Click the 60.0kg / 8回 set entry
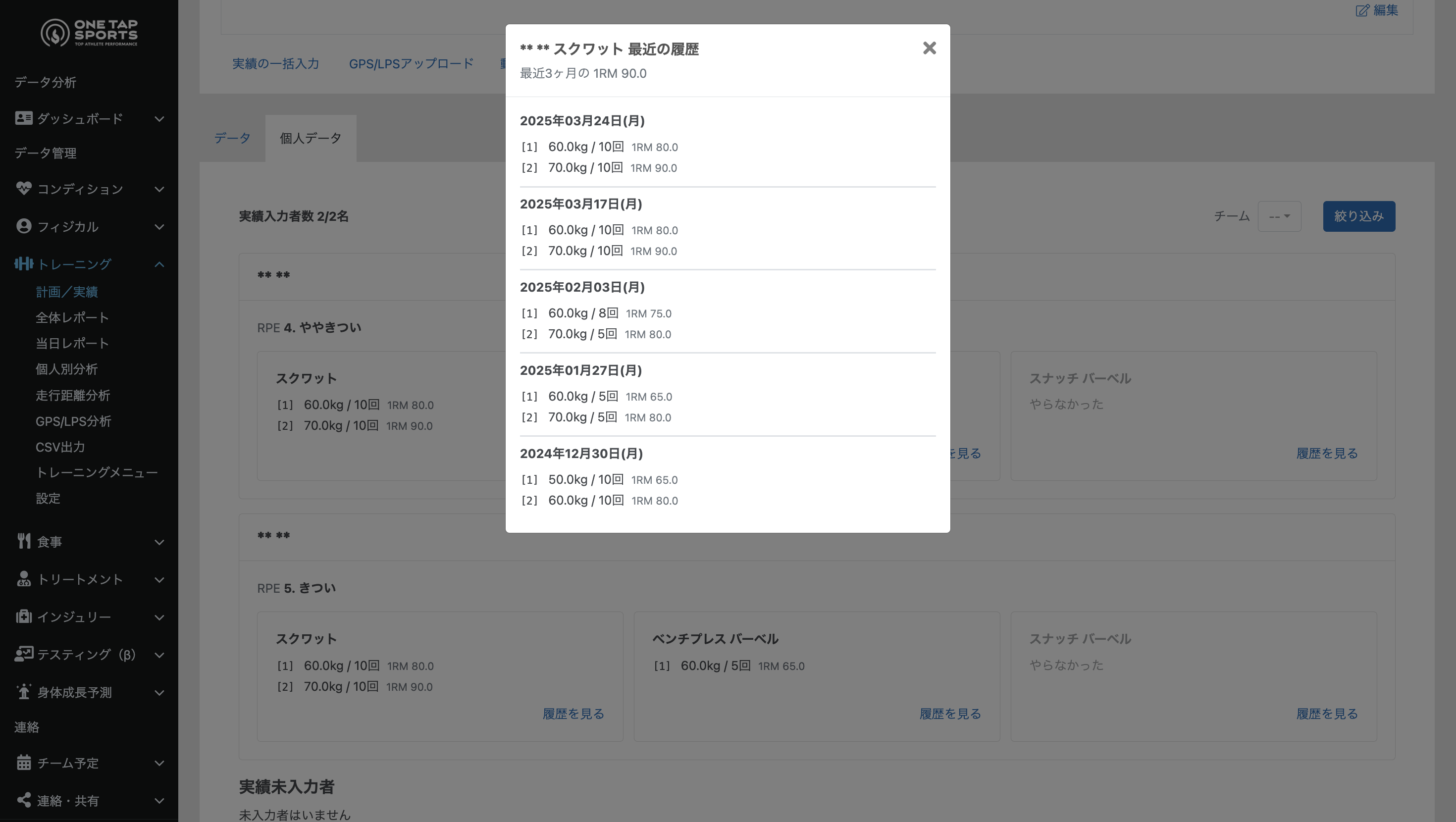Screen dimensions: 1456x822 (x=583, y=312)
